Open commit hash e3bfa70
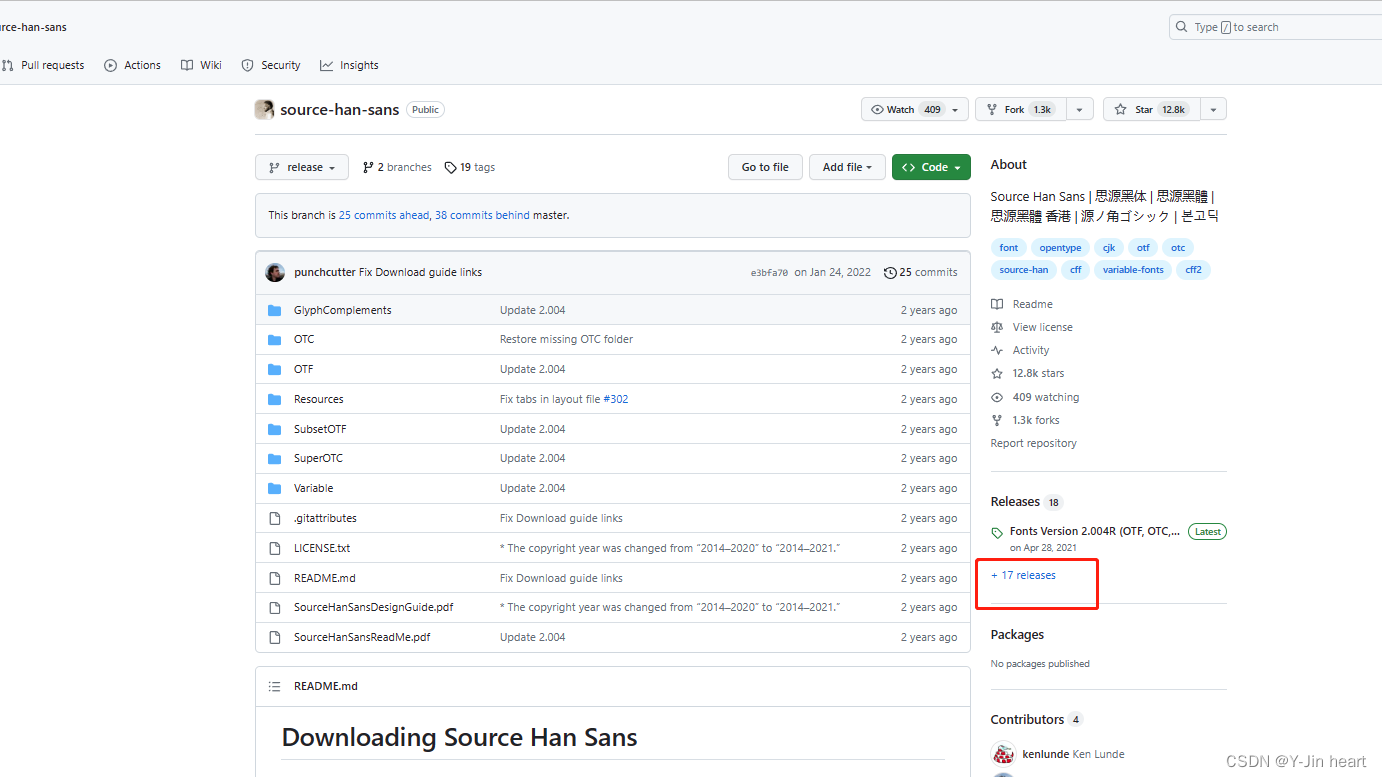Screen dimensions: 1382x777 coord(769,272)
